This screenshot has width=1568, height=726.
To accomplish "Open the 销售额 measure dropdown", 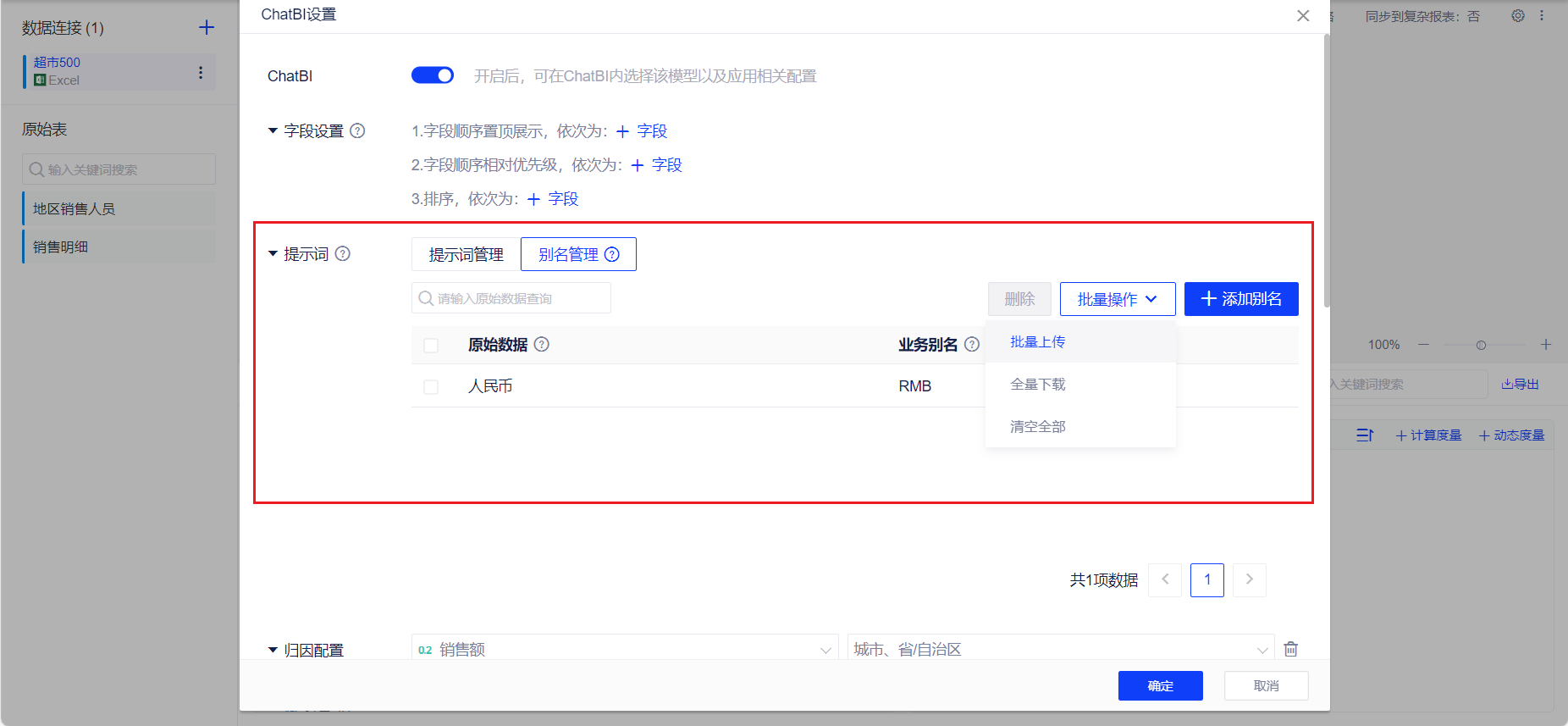I will [624, 649].
